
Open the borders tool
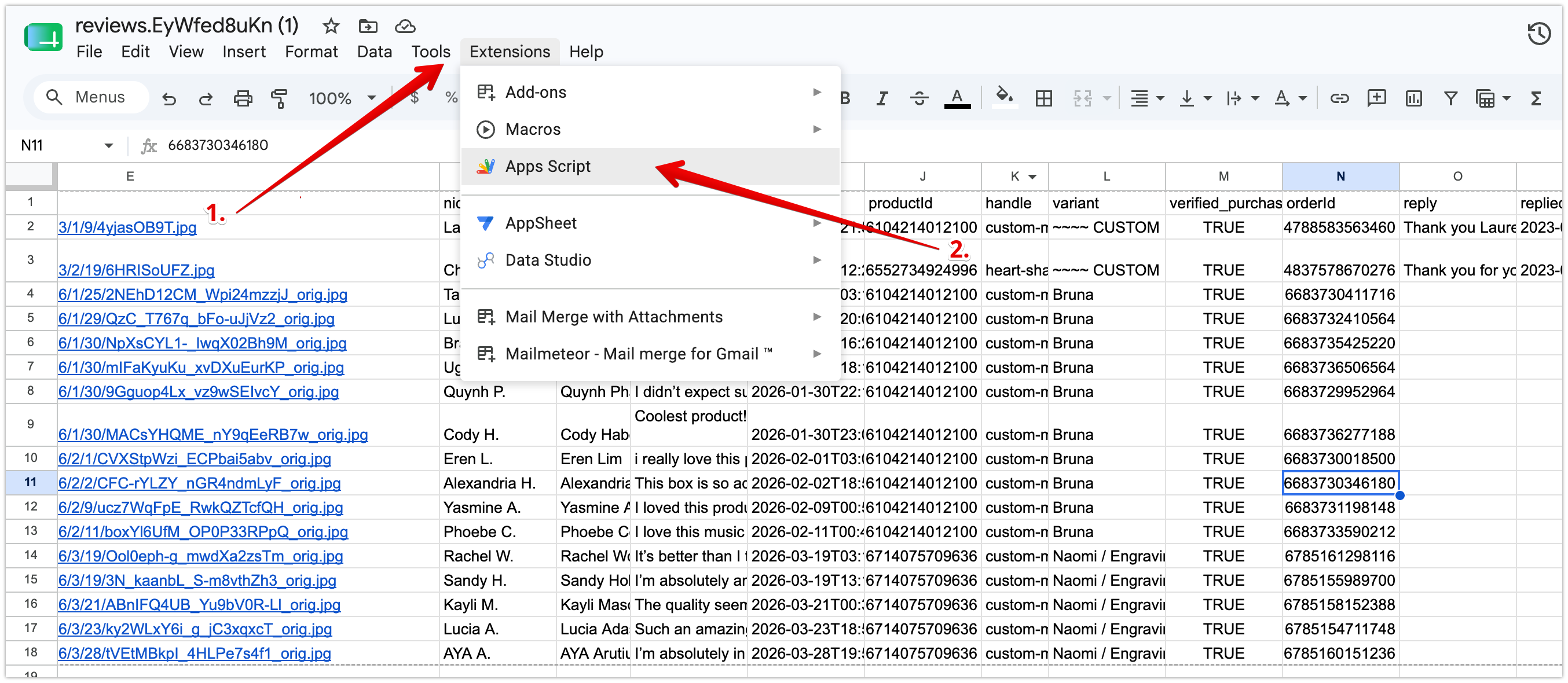(x=1043, y=98)
